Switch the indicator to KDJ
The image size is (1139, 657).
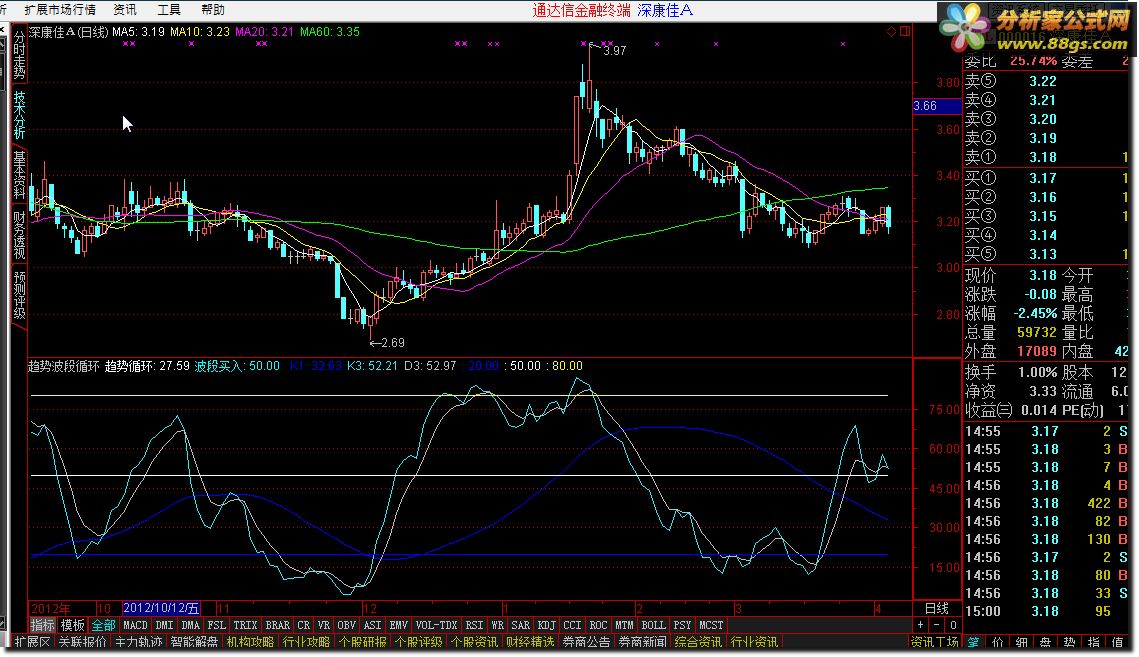click(547, 625)
